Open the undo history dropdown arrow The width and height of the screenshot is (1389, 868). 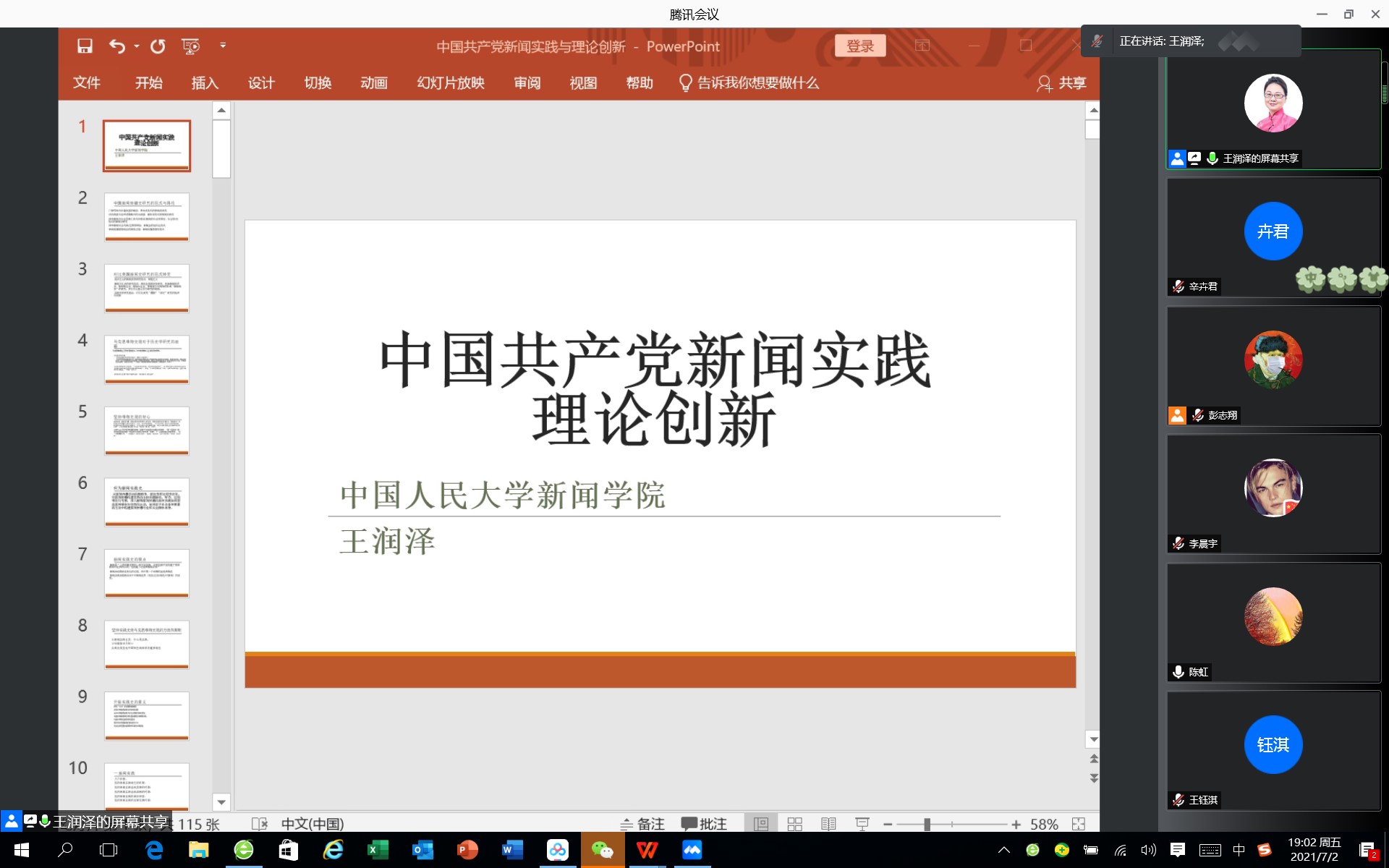[x=137, y=46]
